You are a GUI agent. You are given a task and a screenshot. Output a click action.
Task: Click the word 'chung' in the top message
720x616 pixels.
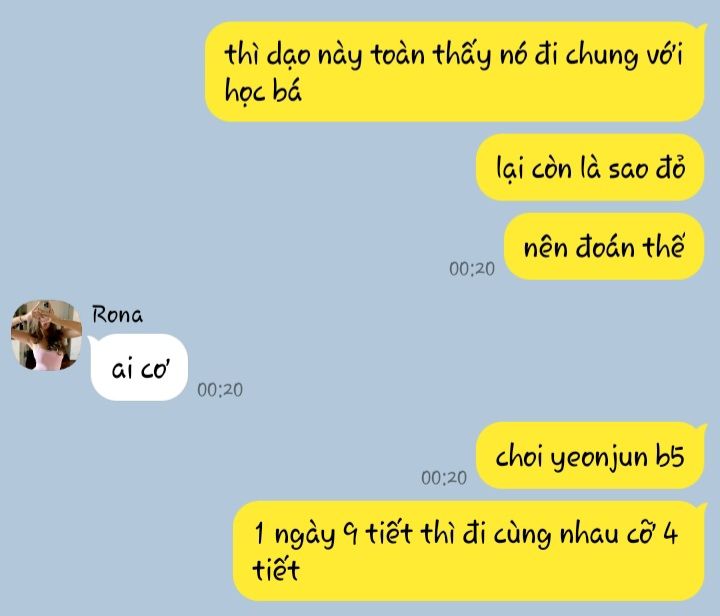(x=602, y=56)
